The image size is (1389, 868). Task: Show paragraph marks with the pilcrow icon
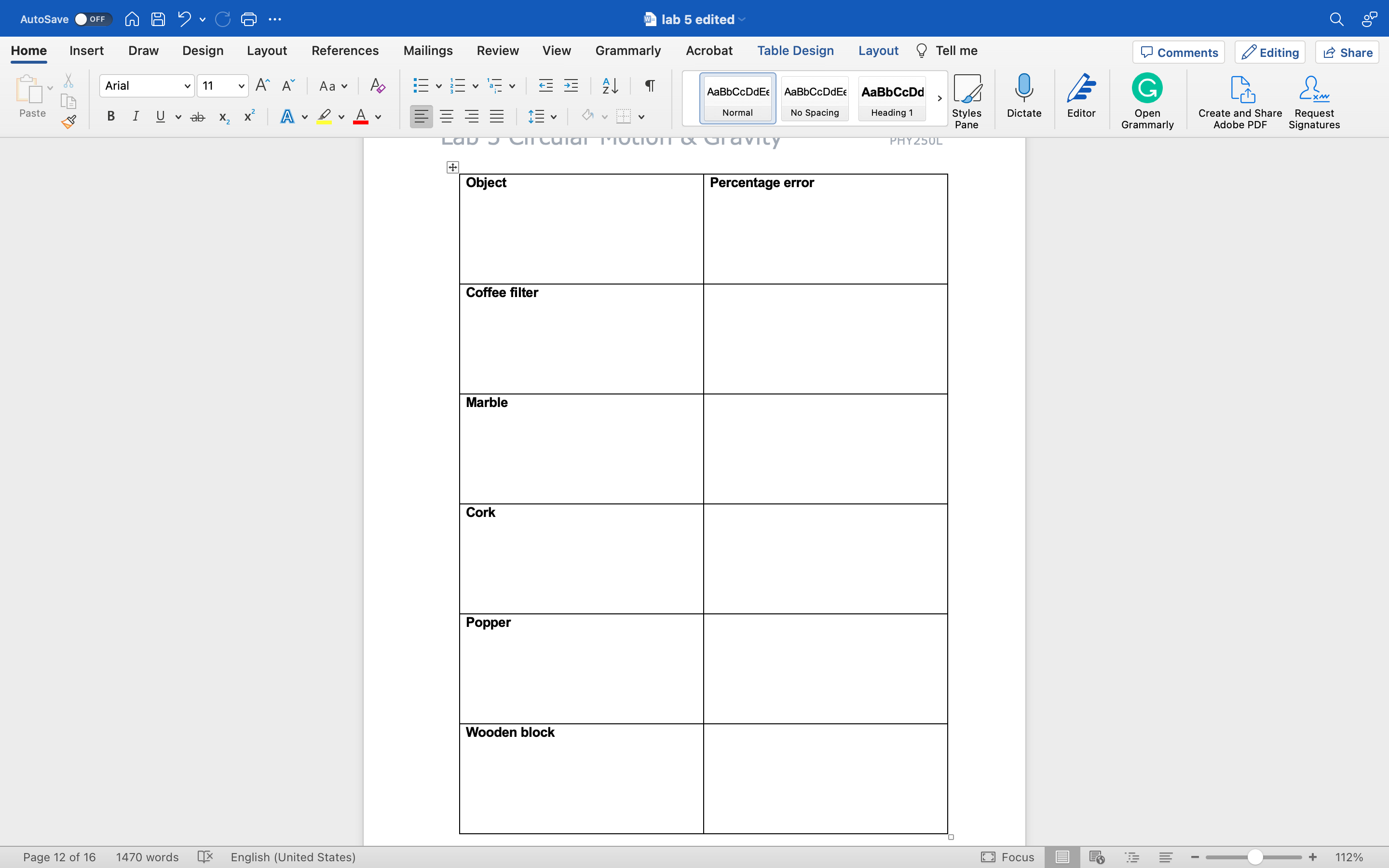pos(649,85)
